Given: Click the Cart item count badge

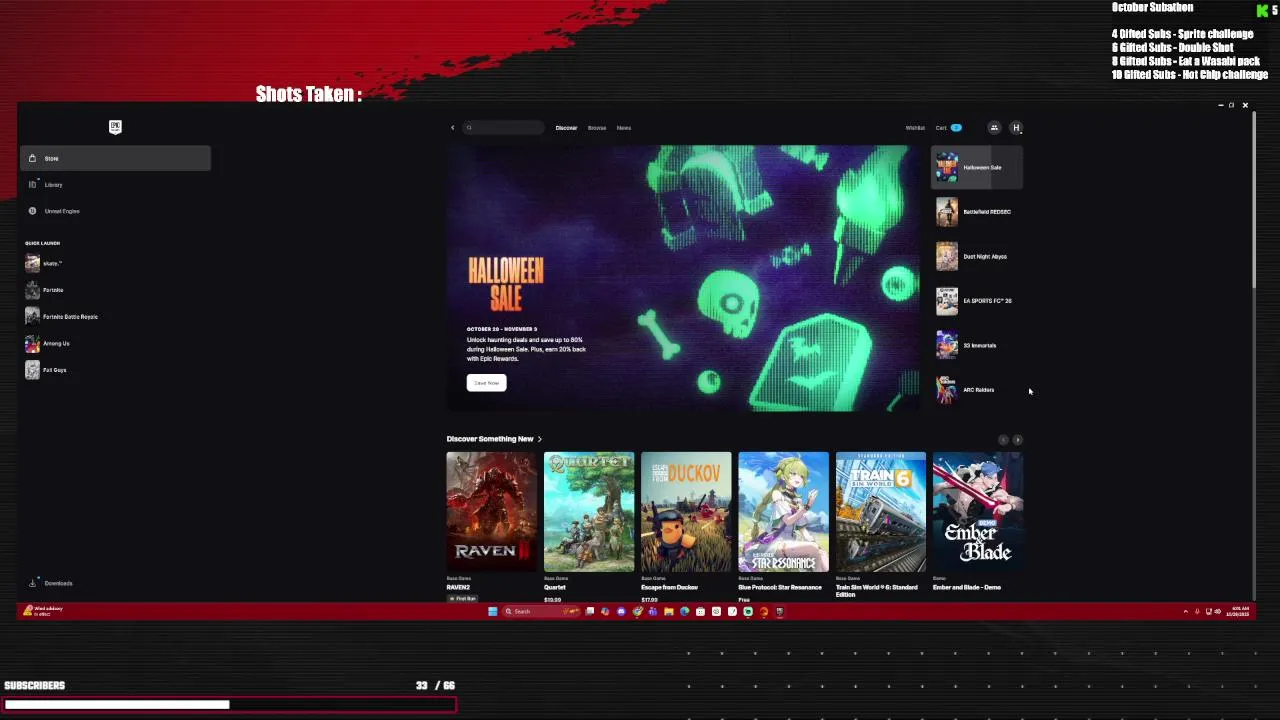Looking at the screenshot, I should (x=956, y=128).
